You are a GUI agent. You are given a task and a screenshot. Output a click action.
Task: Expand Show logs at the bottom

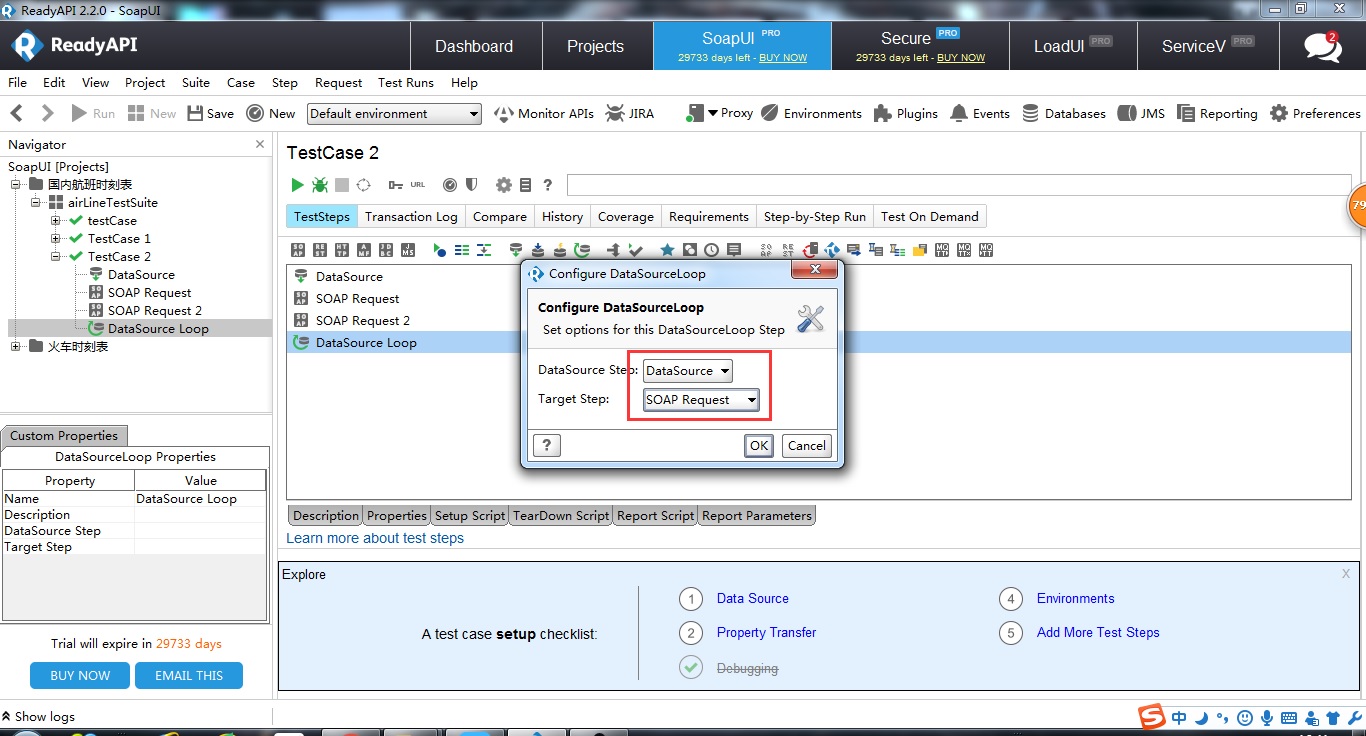pyautogui.click(x=38, y=716)
